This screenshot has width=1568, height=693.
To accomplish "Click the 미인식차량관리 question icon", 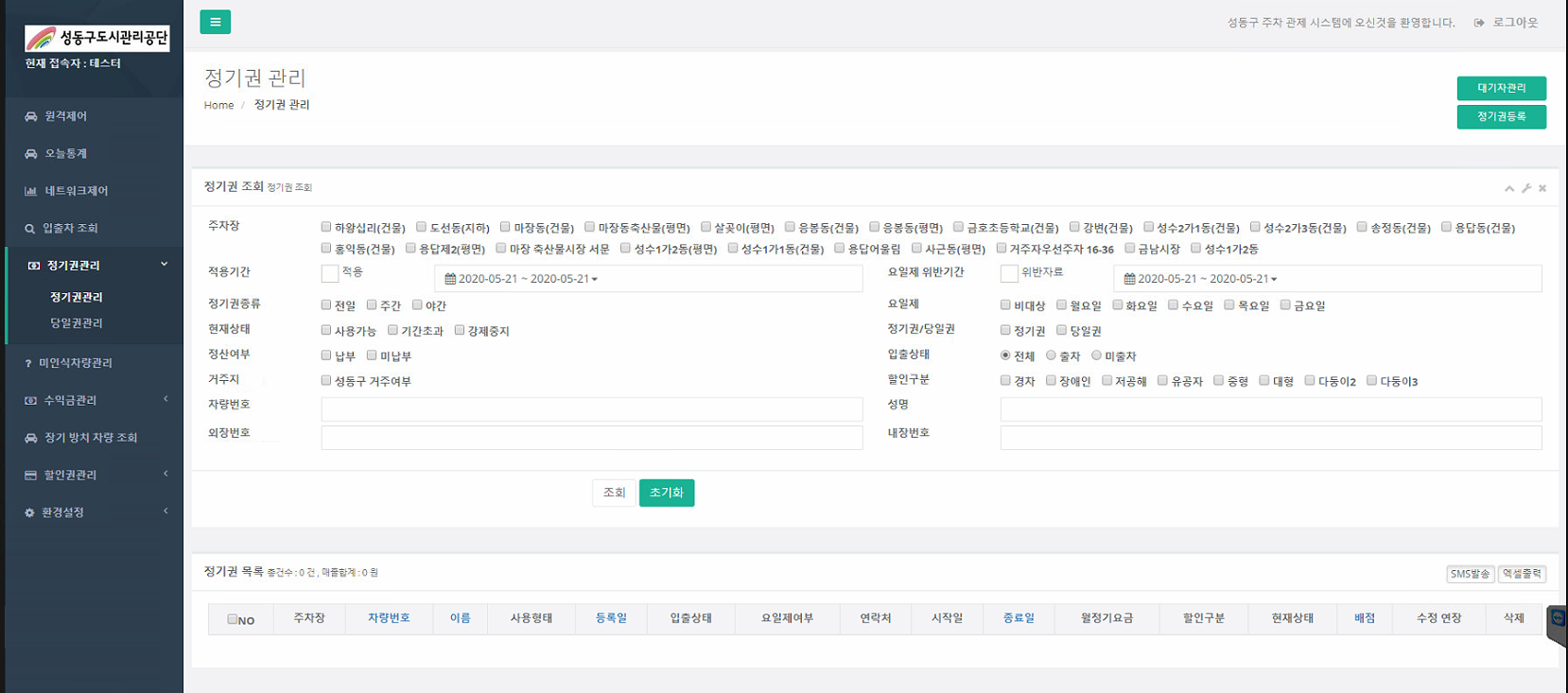I will pyautogui.click(x=28, y=363).
